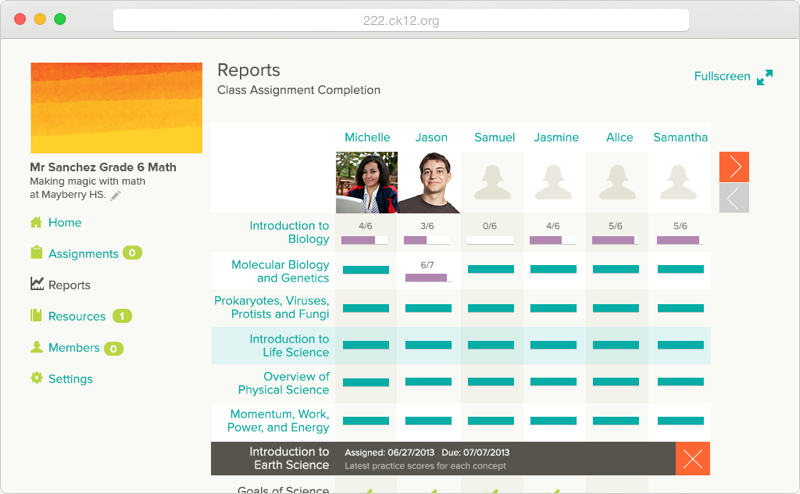Click Jason's 6/7 Molecular Biology progress bar
Screen dimensions: 800x494
pos(428,278)
